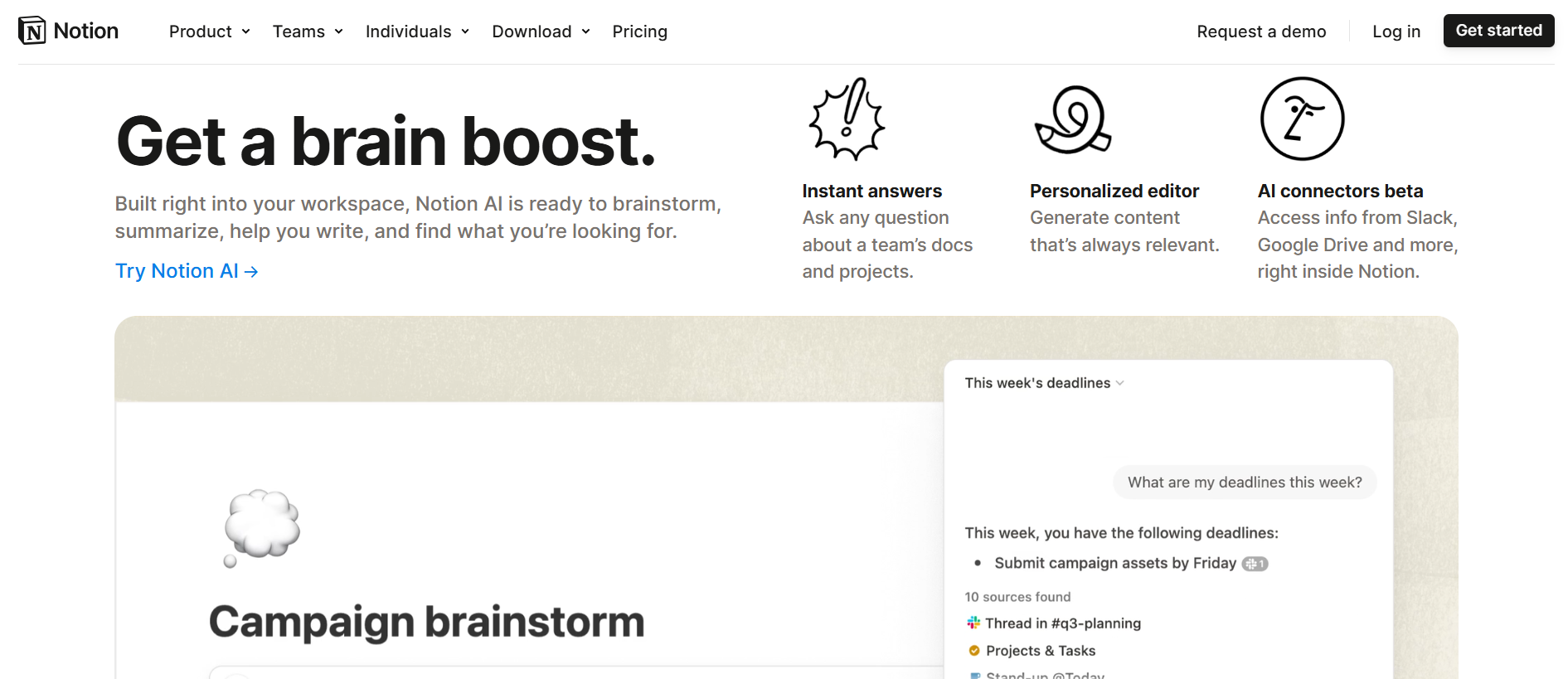Click the "Get a brain boost." headline
The width and height of the screenshot is (1568, 679).
click(386, 142)
